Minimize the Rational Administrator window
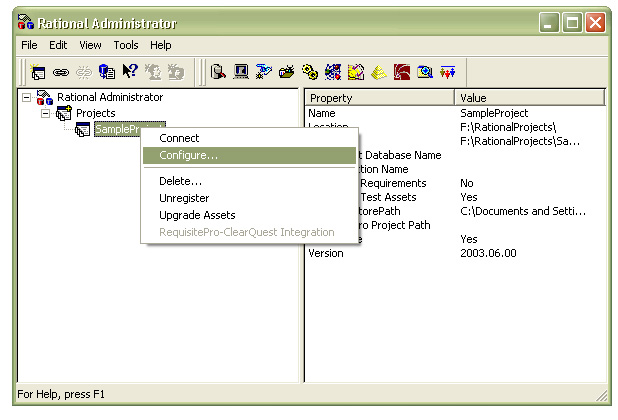 [549, 22]
